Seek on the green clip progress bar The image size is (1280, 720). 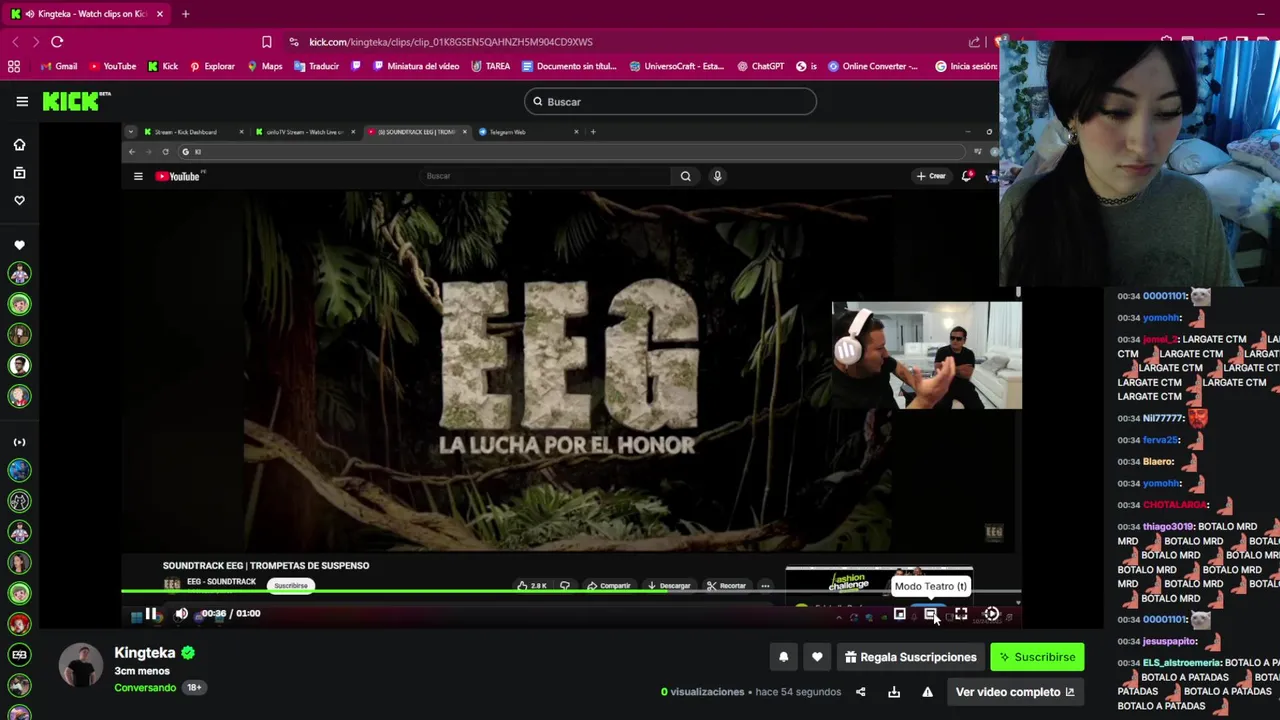coord(570,591)
